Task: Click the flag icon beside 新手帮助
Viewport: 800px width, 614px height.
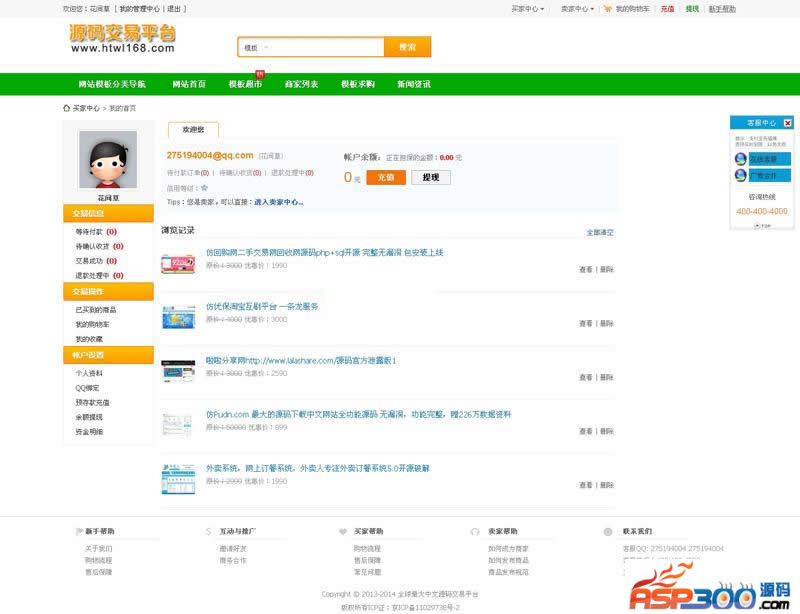Action: pos(79,531)
